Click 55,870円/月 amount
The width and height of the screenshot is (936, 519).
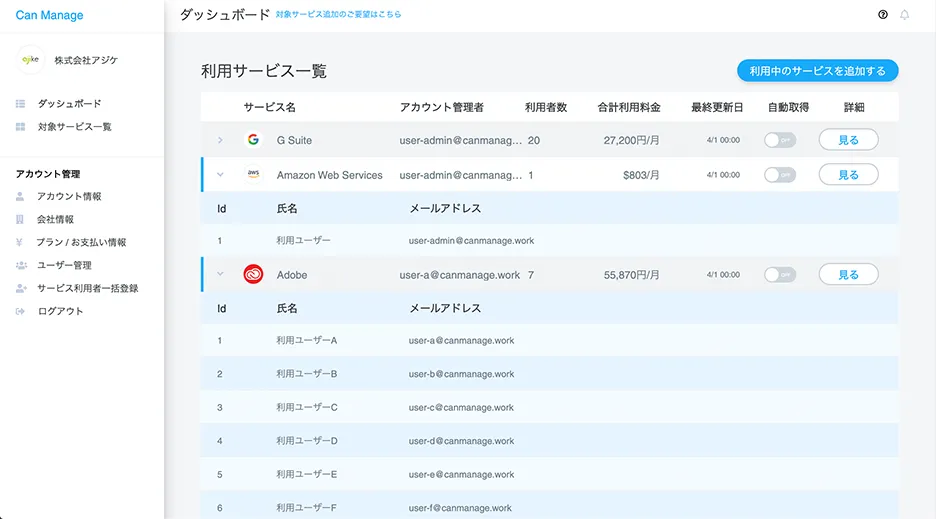pyautogui.click(x=632, y=275)
